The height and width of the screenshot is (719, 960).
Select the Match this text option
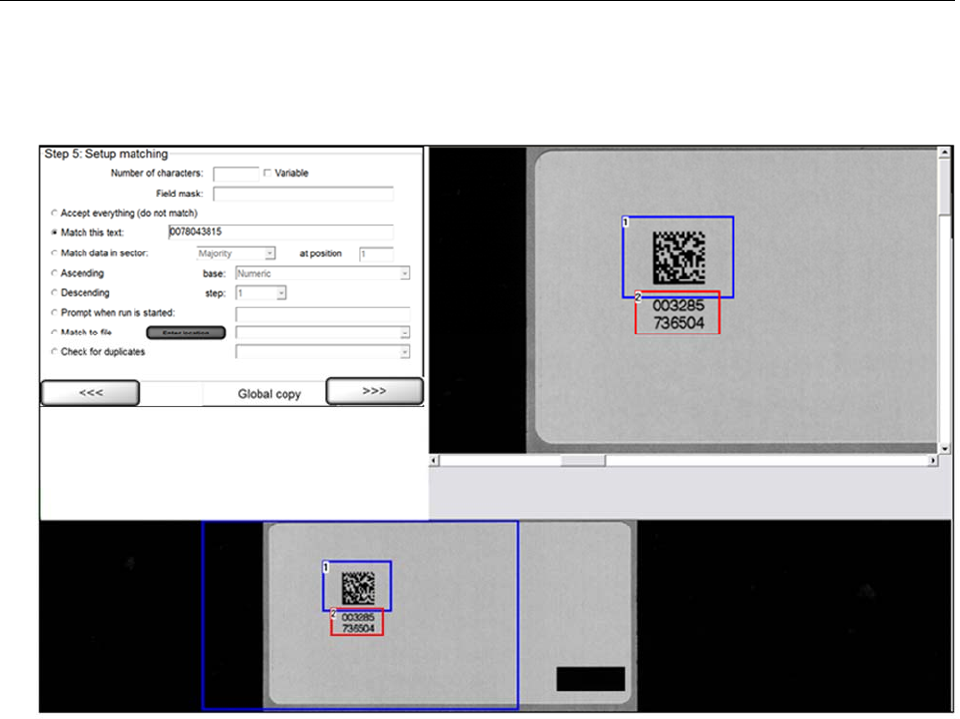(54, 233)
